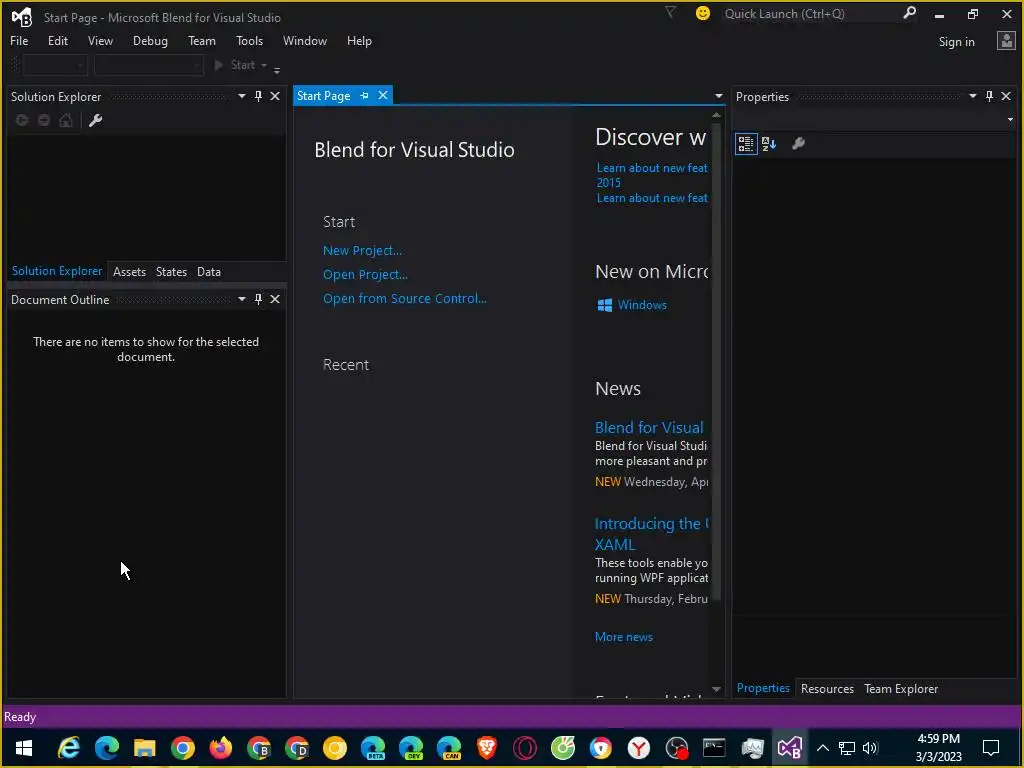This screenshot has height=768, width=1024.
Task: Click the Start Page scroll up arrow
Action: [x=716, y=115]
